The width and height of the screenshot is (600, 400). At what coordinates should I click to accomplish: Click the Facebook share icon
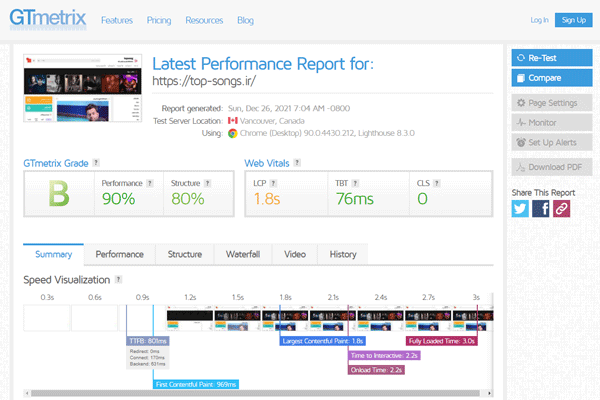pyautogui.click(x=541, y=208)
